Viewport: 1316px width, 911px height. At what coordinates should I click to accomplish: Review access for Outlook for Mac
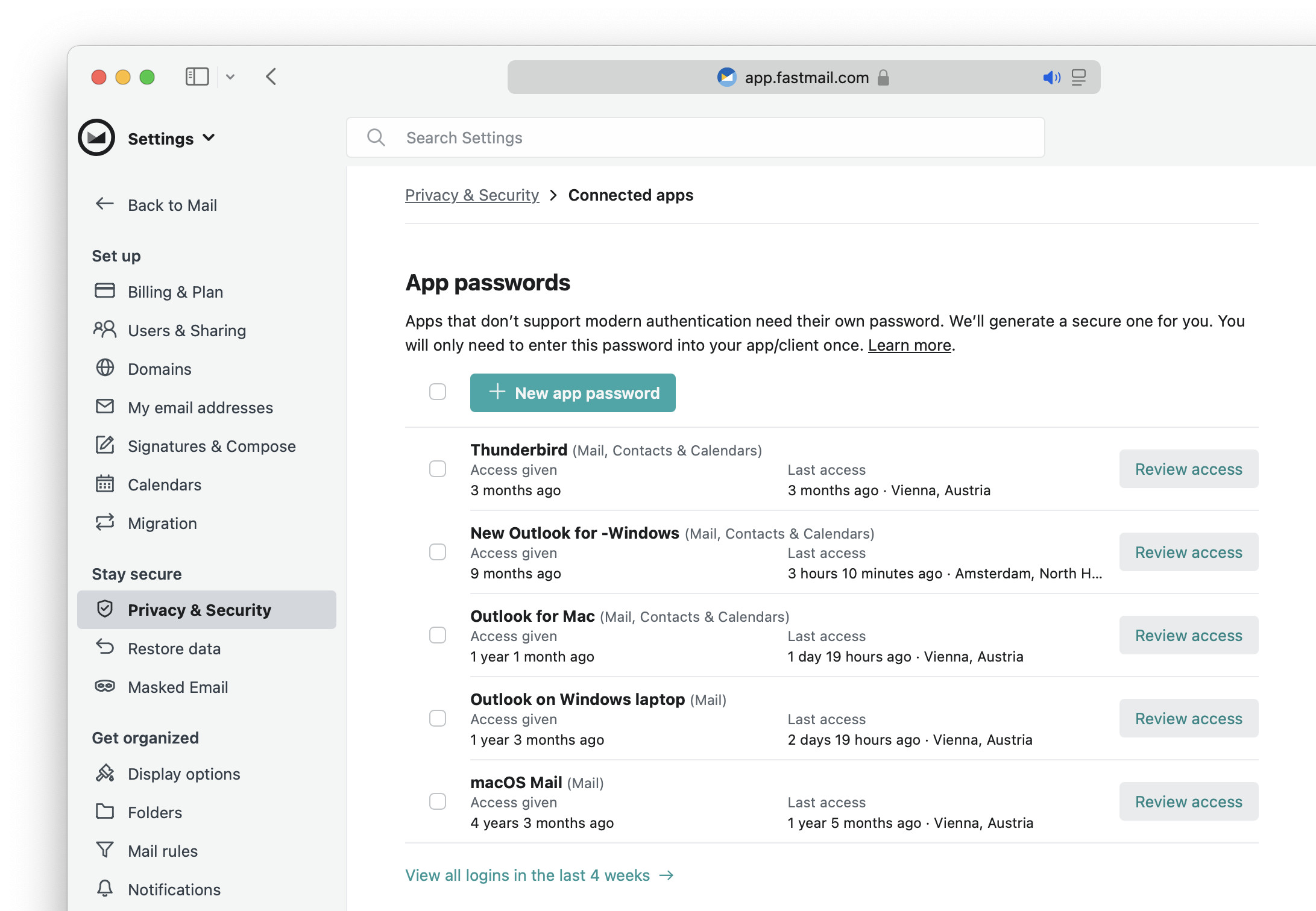(x=1189, y=635)
